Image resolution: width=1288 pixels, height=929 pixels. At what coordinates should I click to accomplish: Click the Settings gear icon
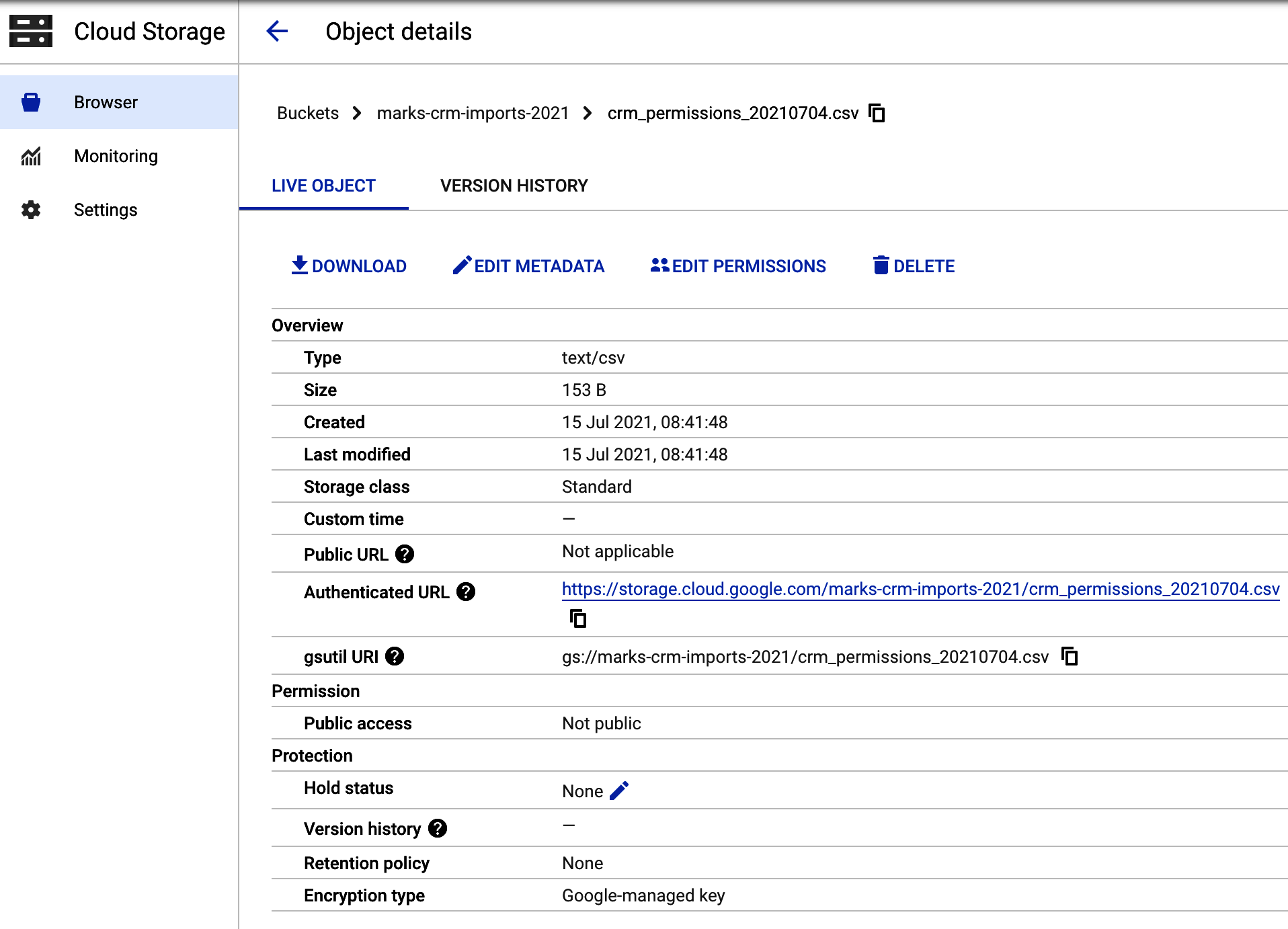pyautogui.click(x=31, y=210)
